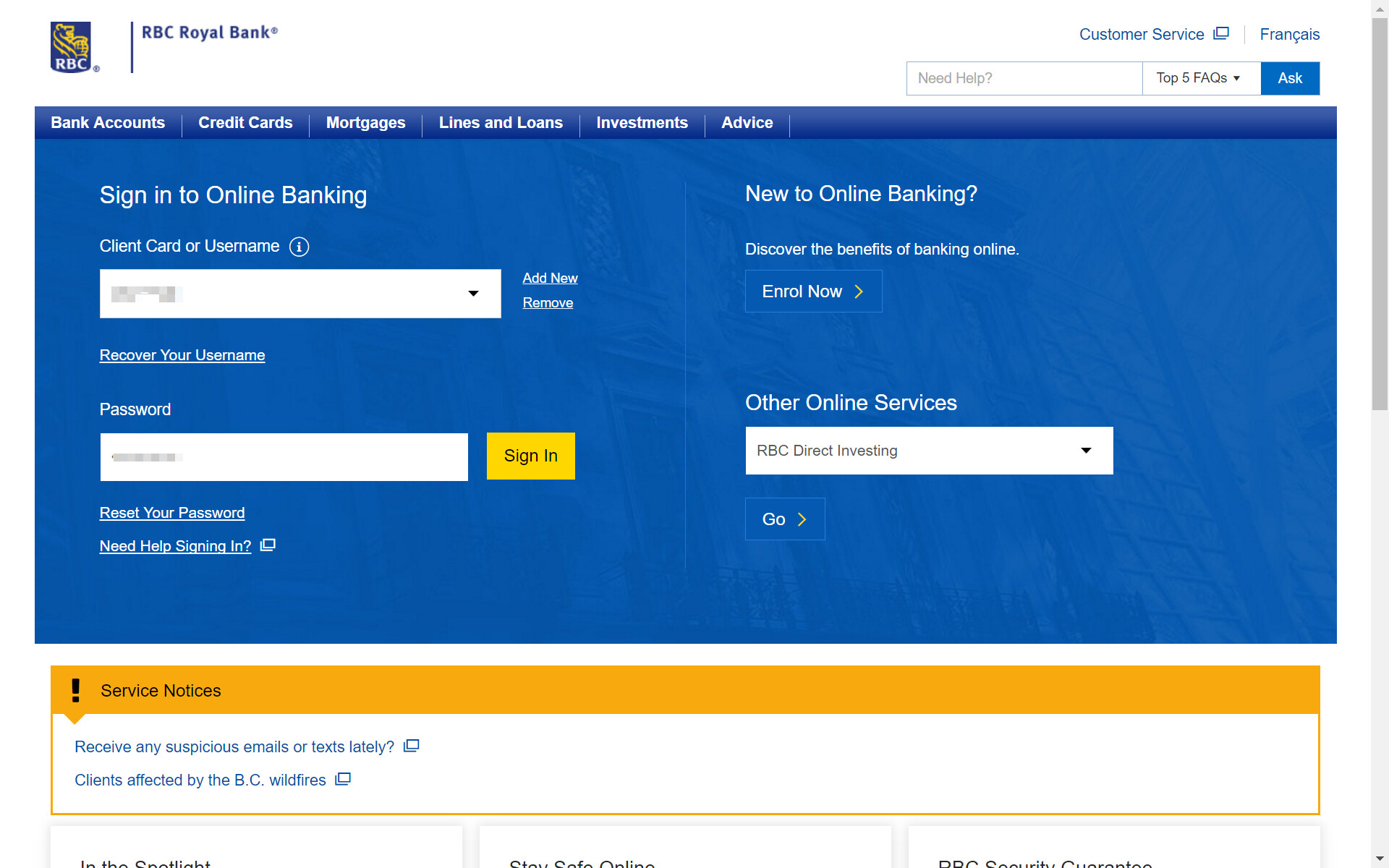Click the new-window icon beside Need Help Signing In

[268, 545]
